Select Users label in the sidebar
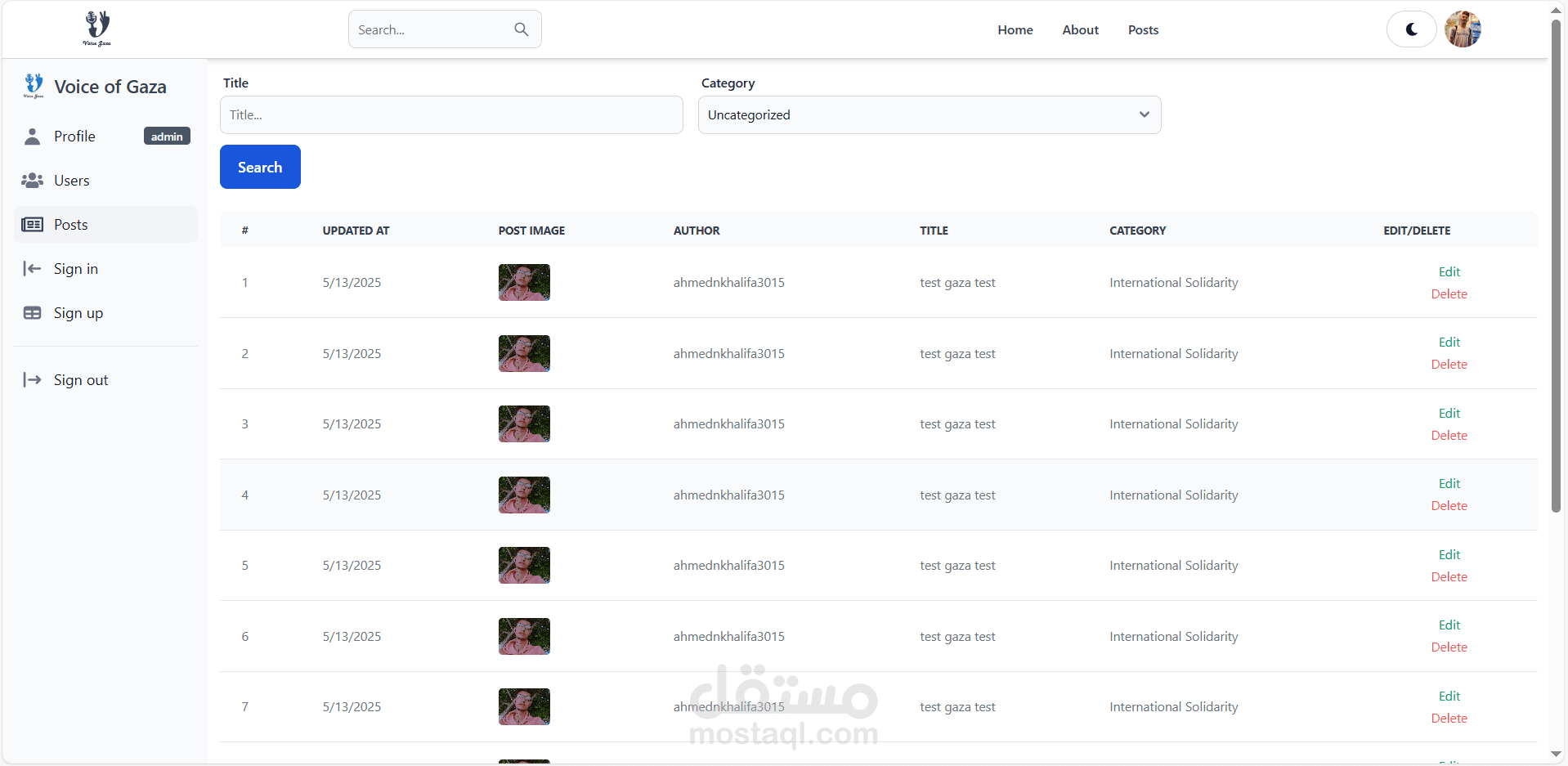The width and height of the screenshot is (1568, 766). click(72, 181)
